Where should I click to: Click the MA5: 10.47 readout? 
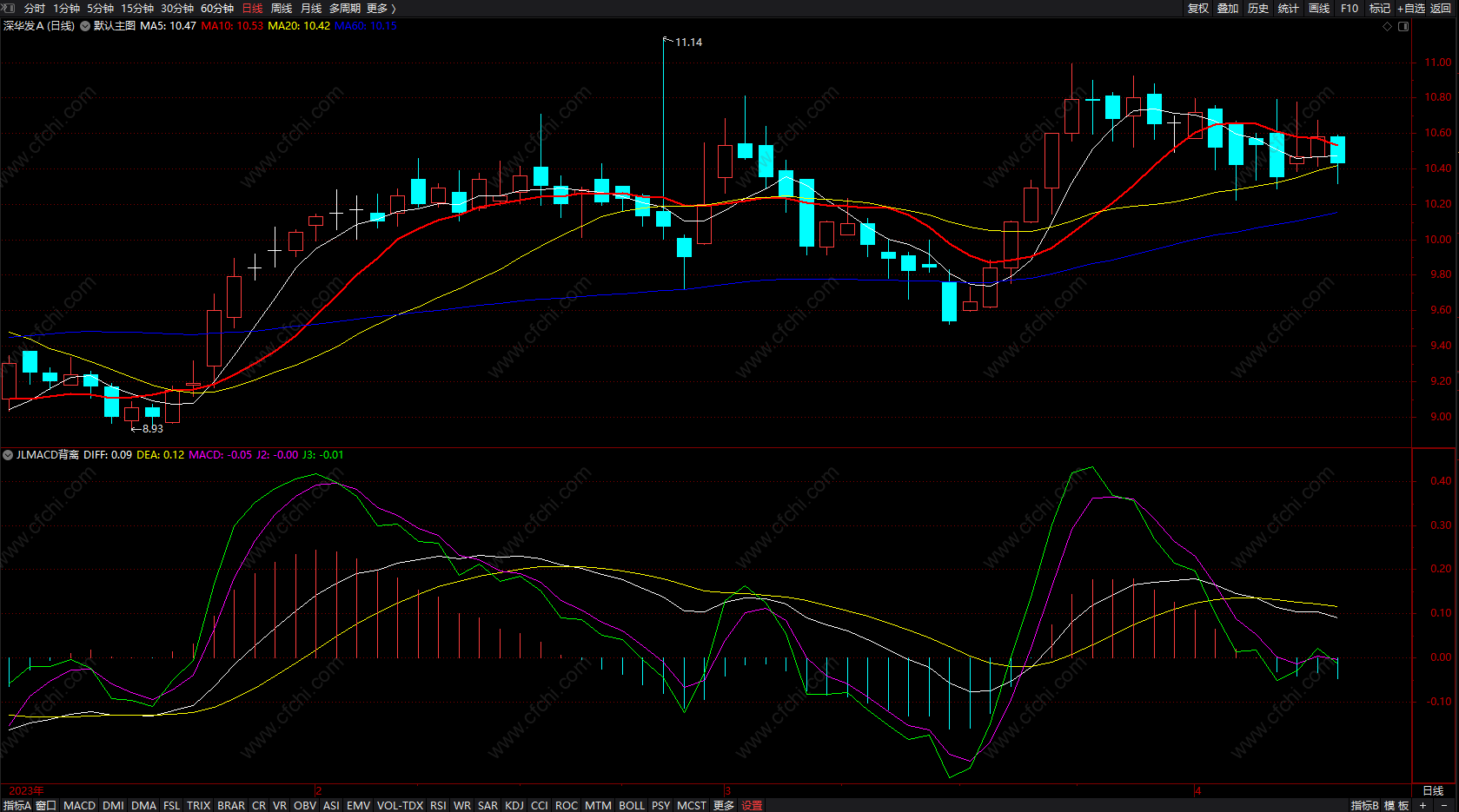pos(168,26)
